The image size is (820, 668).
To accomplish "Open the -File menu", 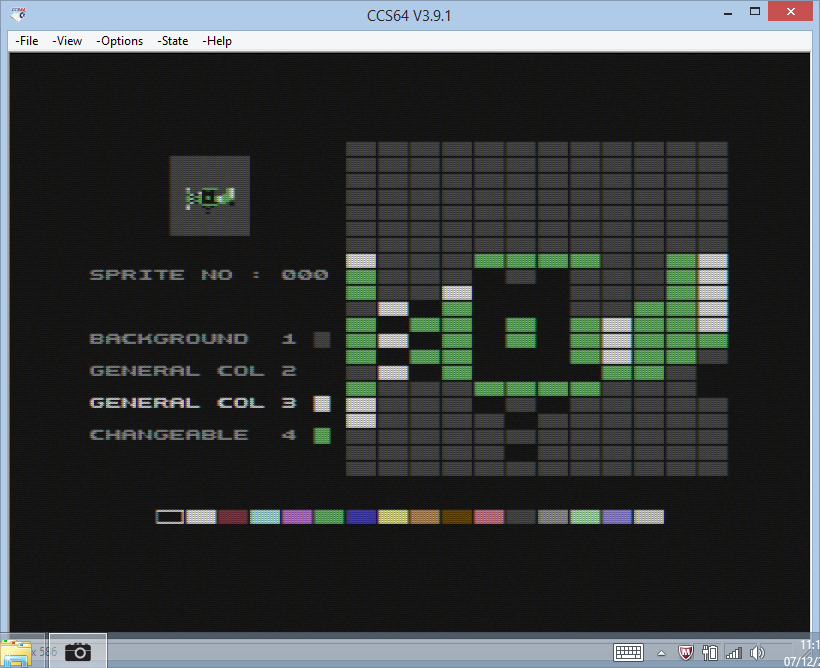I will coord(25,41).
